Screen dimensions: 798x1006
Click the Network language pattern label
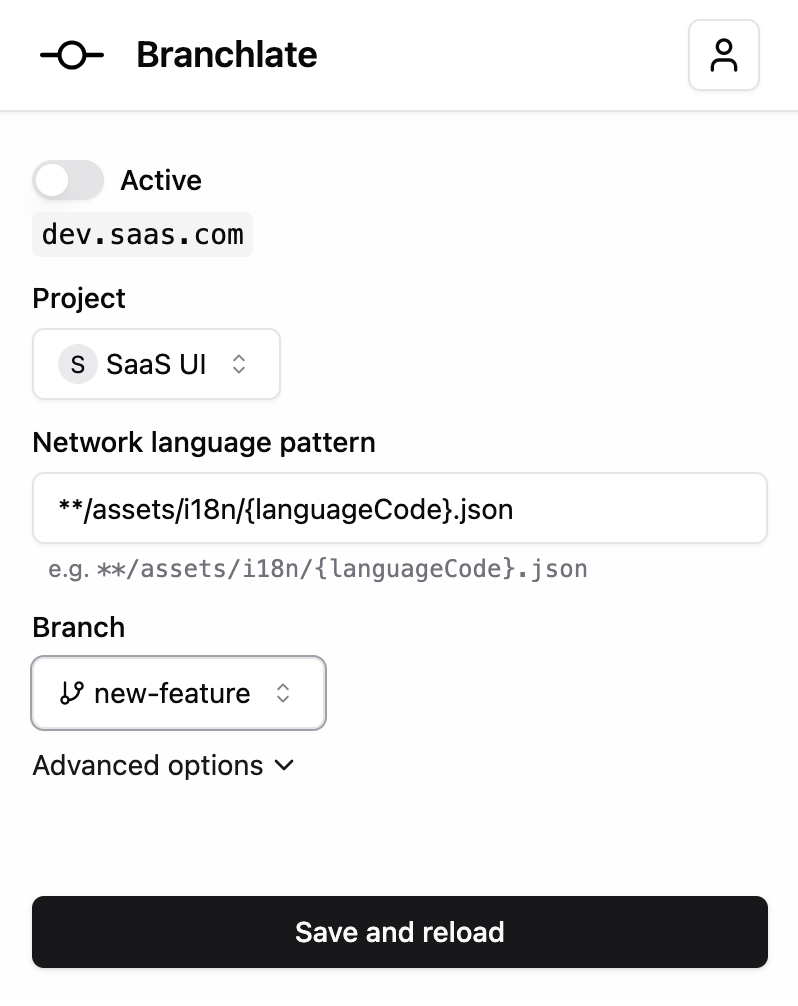[x=204, y=443]
